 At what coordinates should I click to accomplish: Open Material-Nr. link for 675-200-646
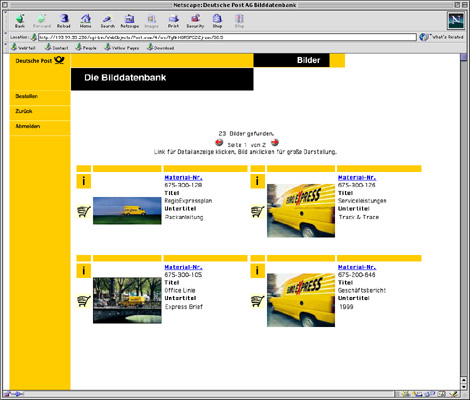pyautogui.click(x=357, y=267)
